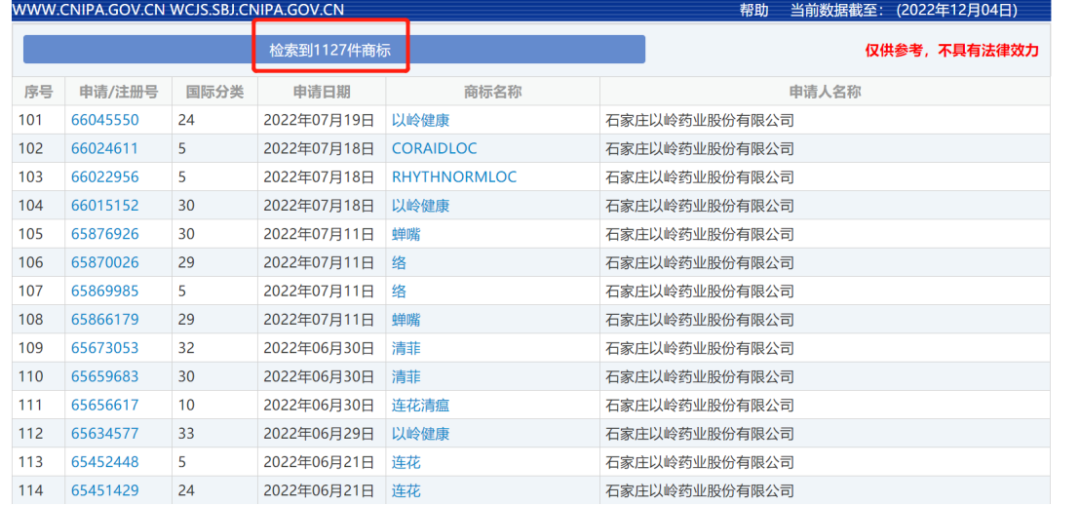Click the 申请人名称 column header
This screenshot has height=505, width=1080.
[x=824, y=92]
